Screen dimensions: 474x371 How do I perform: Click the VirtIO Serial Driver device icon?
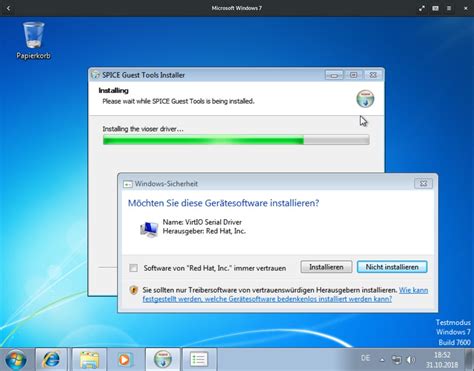click(x=149, y=228)
